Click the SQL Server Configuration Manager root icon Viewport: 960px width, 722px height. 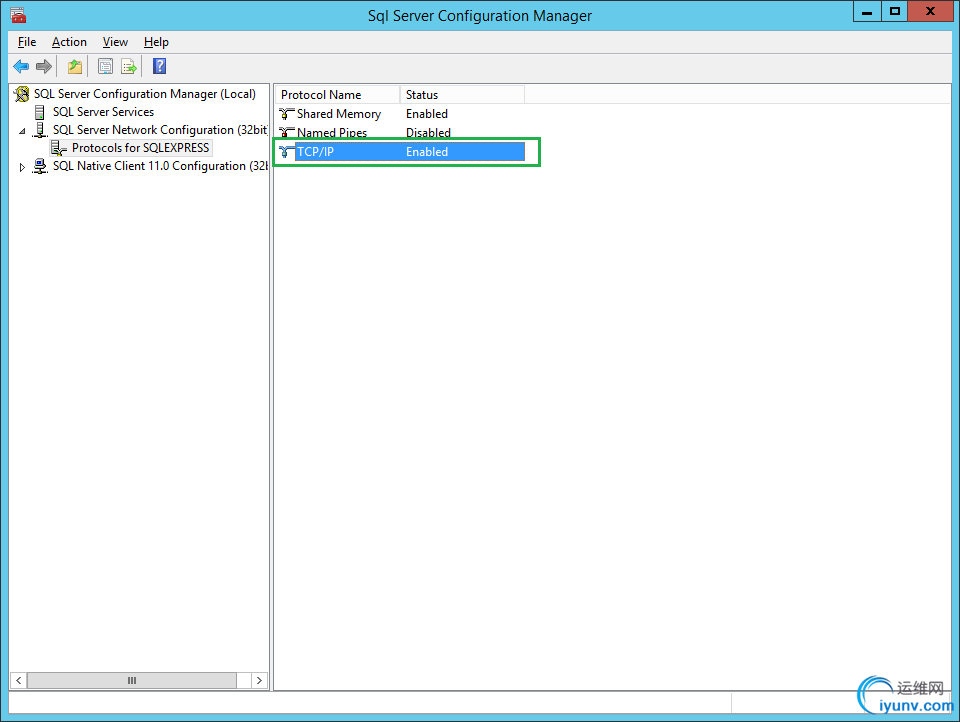point(21,94)
